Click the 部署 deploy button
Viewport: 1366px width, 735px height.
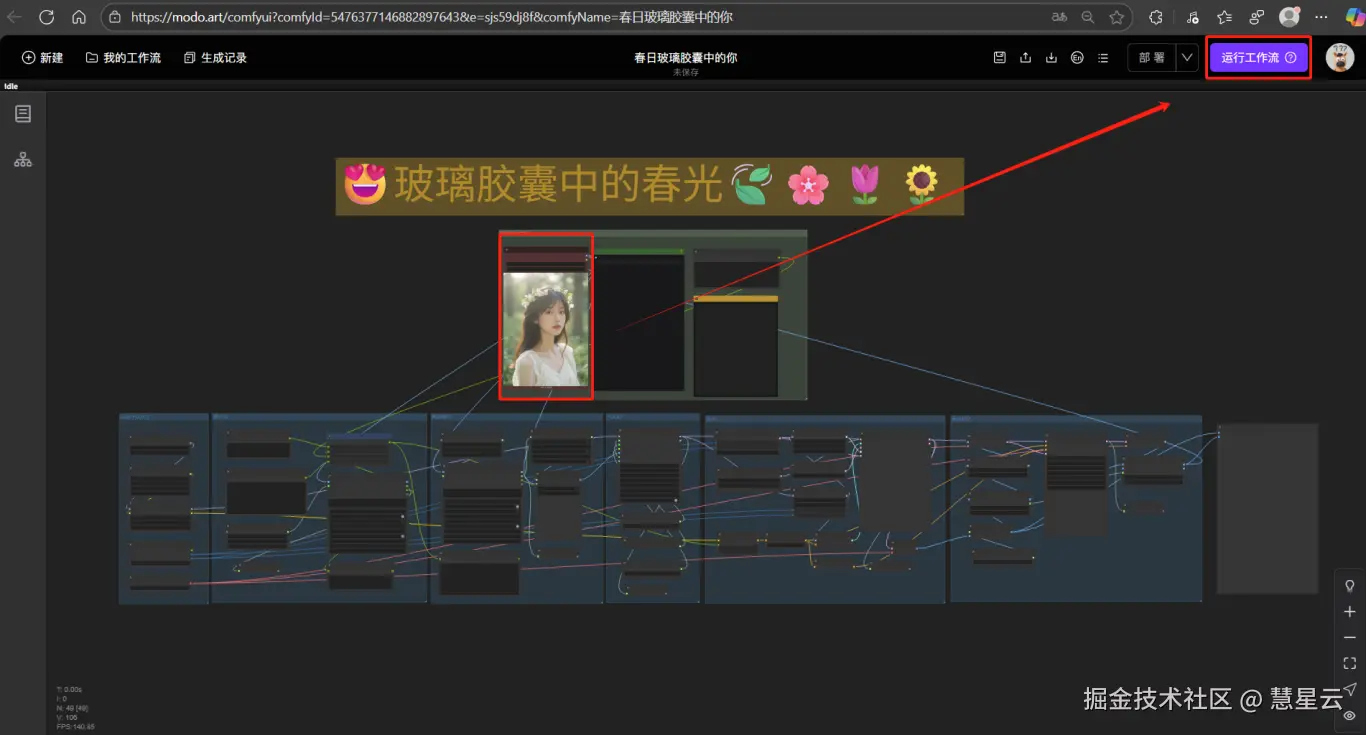(x=1152, y=58)
